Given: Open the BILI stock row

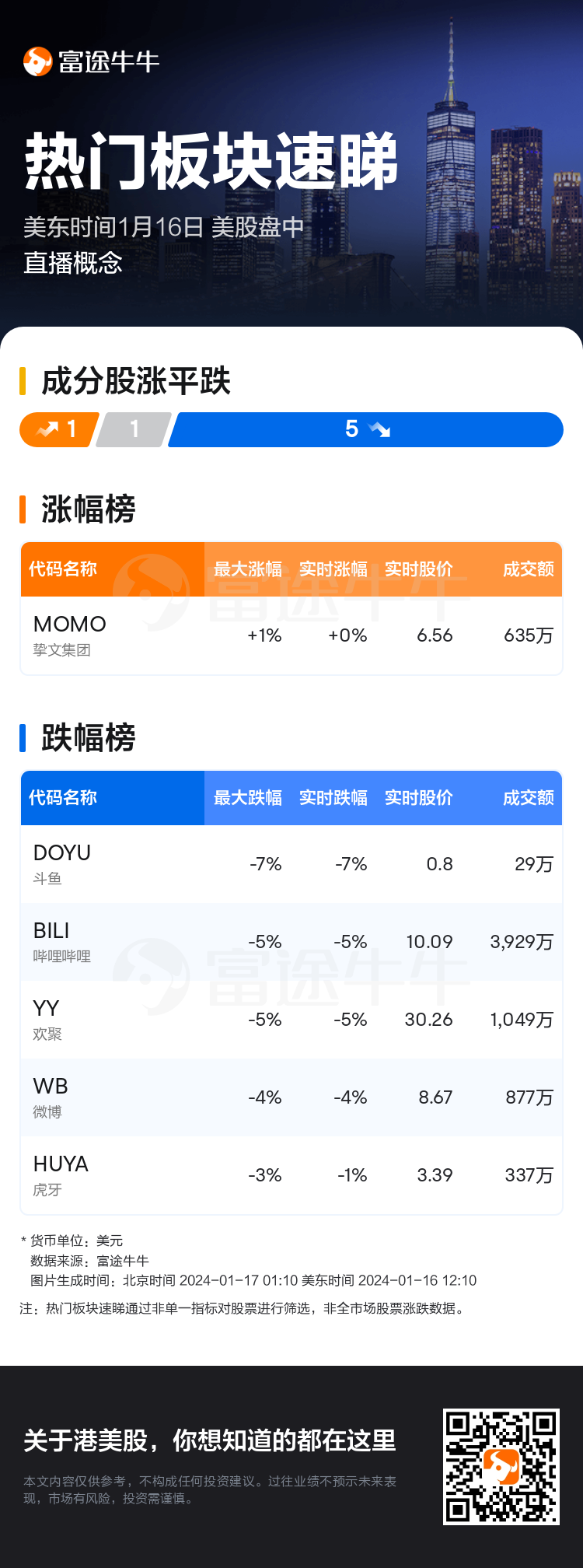Looking at the screenshot, I should point(291,942).
